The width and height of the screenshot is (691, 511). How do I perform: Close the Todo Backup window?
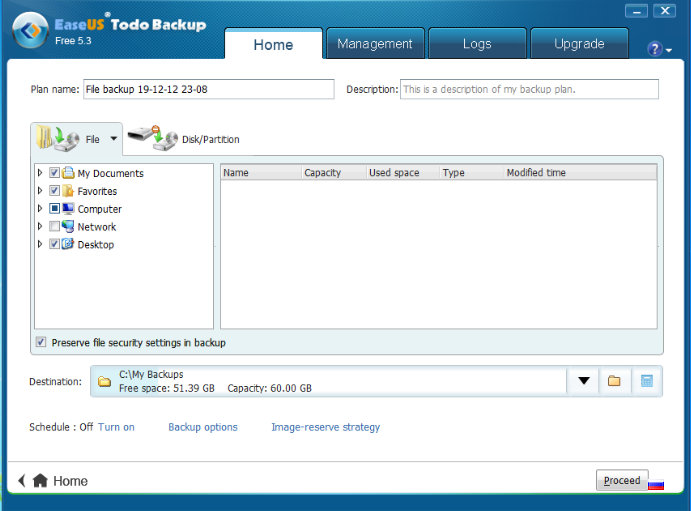tap(665, 11)
